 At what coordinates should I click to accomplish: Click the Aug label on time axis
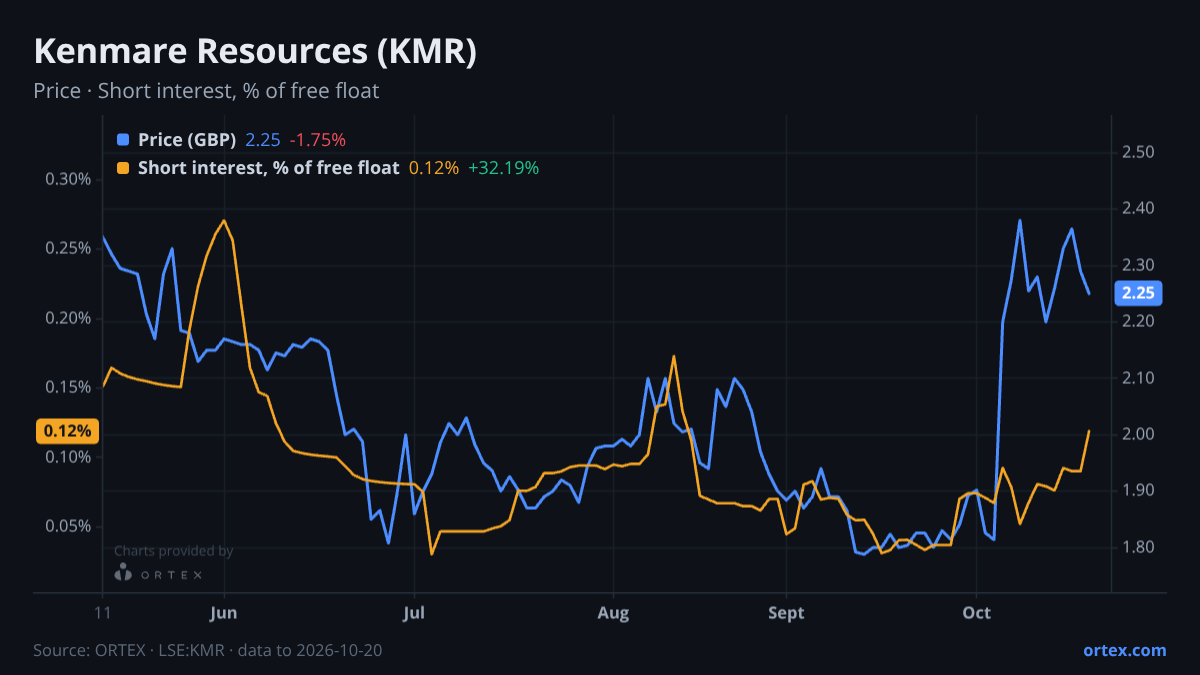coord(614,613)
